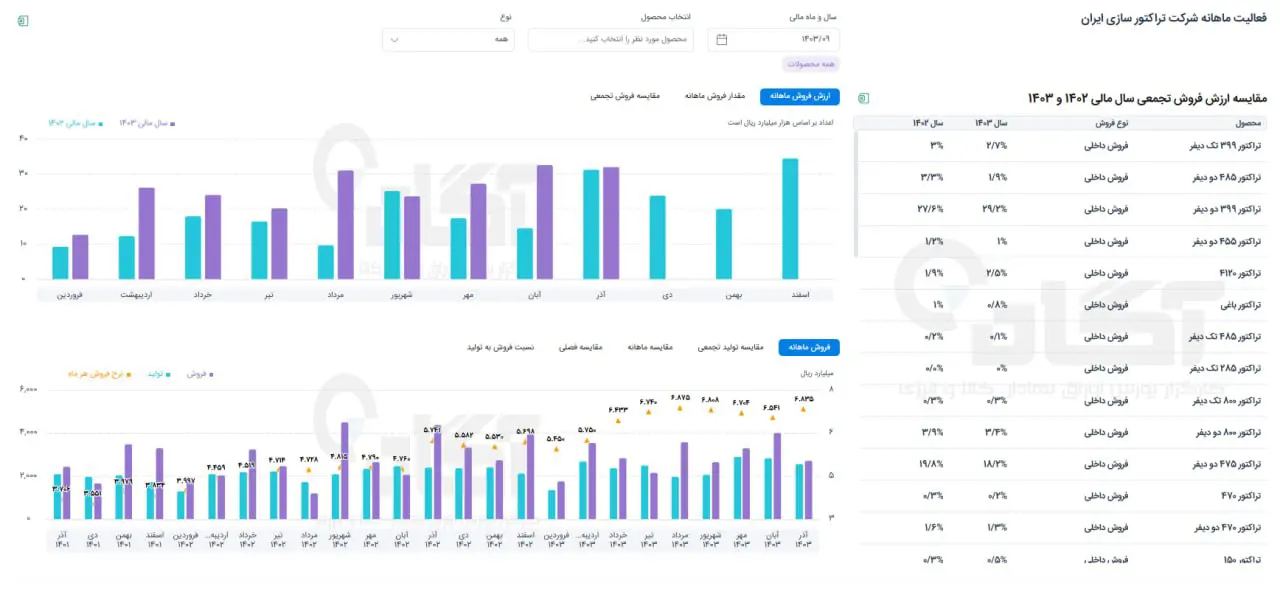Click the export icon beside the cumulative sales table title

coord(863,98)
